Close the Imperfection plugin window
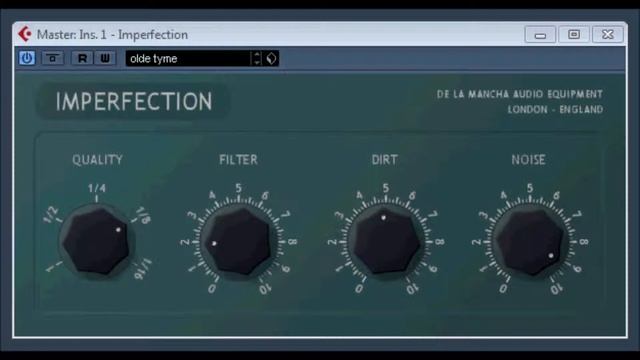The image size is (640, 360). (608, 35)
